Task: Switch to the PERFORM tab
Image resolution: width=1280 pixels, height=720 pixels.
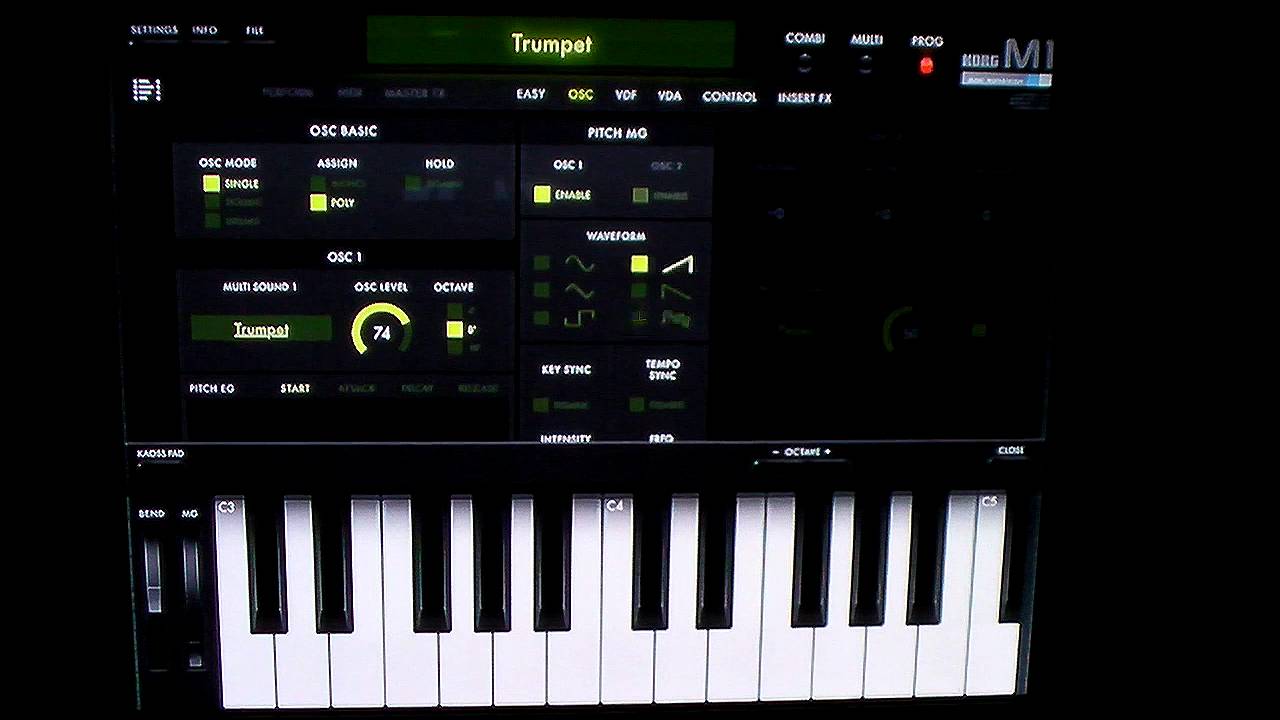Action: tap(287, 92)
